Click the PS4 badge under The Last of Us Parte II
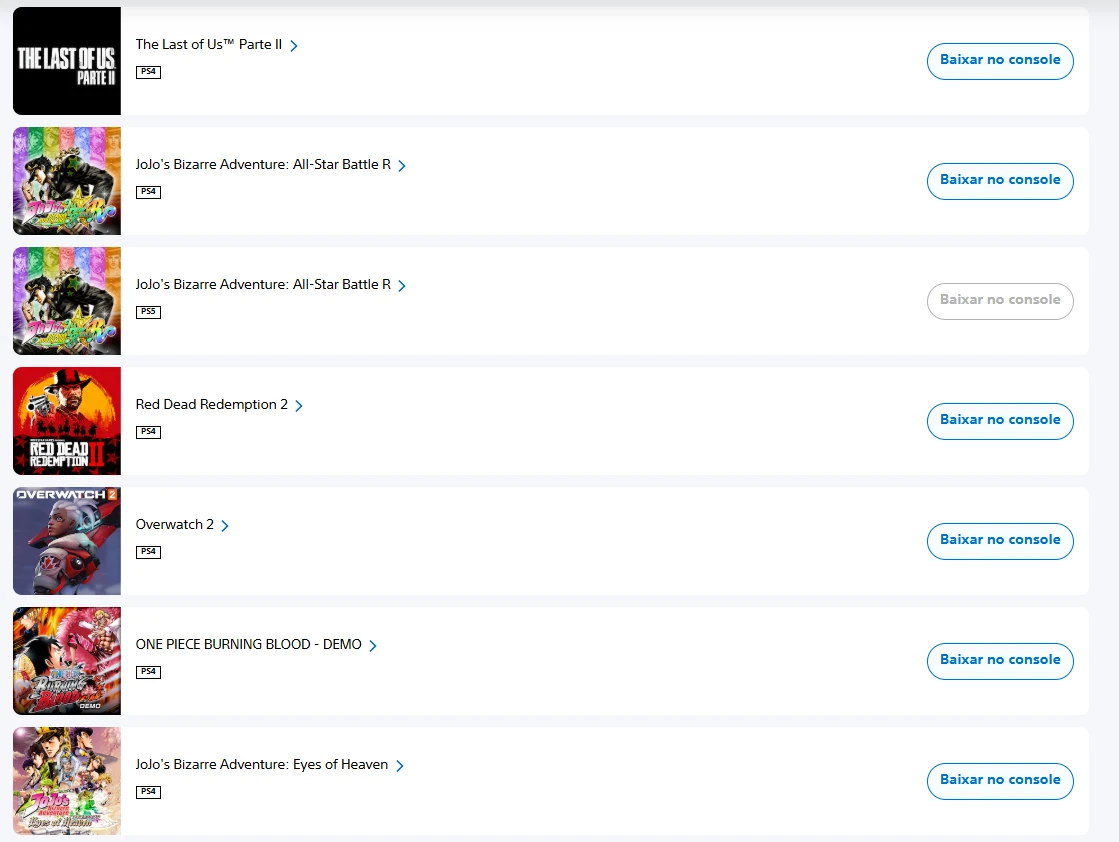The width and height of the screenshot is (1119, 842). tap(148, 72)
